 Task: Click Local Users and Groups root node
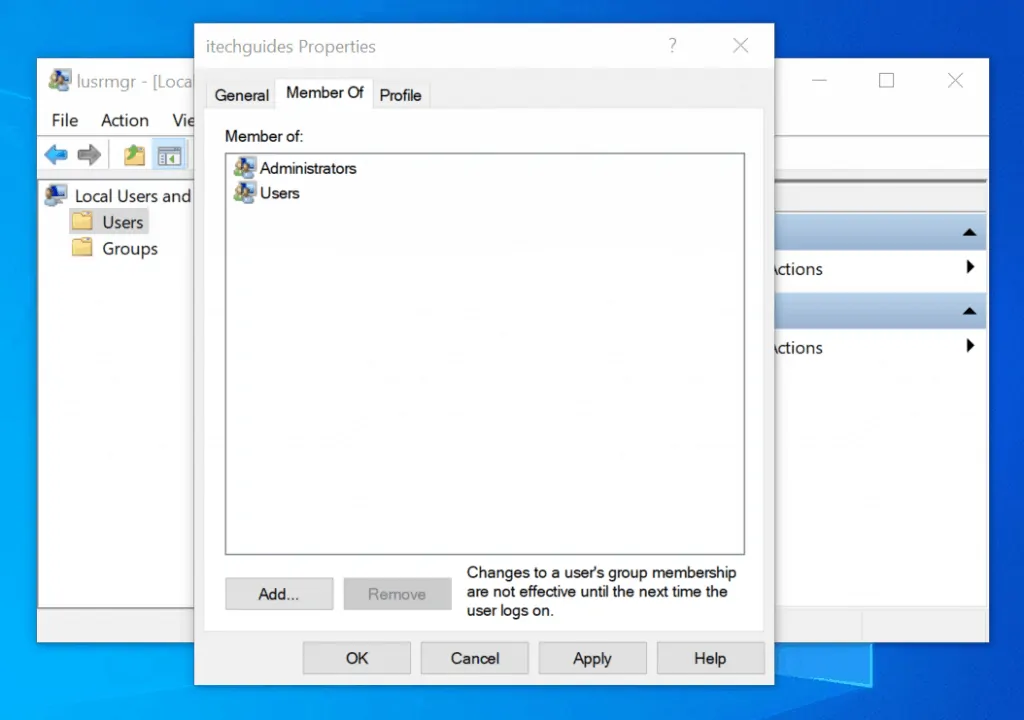[131, 196]
